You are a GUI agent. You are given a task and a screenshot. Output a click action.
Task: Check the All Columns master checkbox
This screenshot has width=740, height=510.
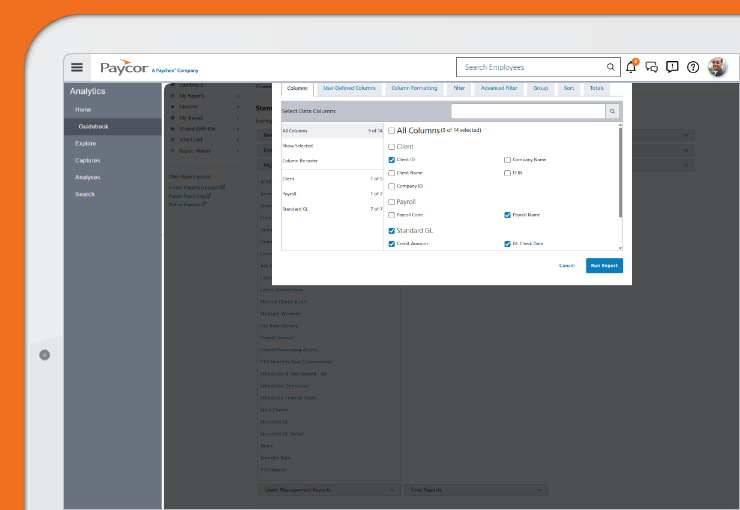click(x=391, y=131)
